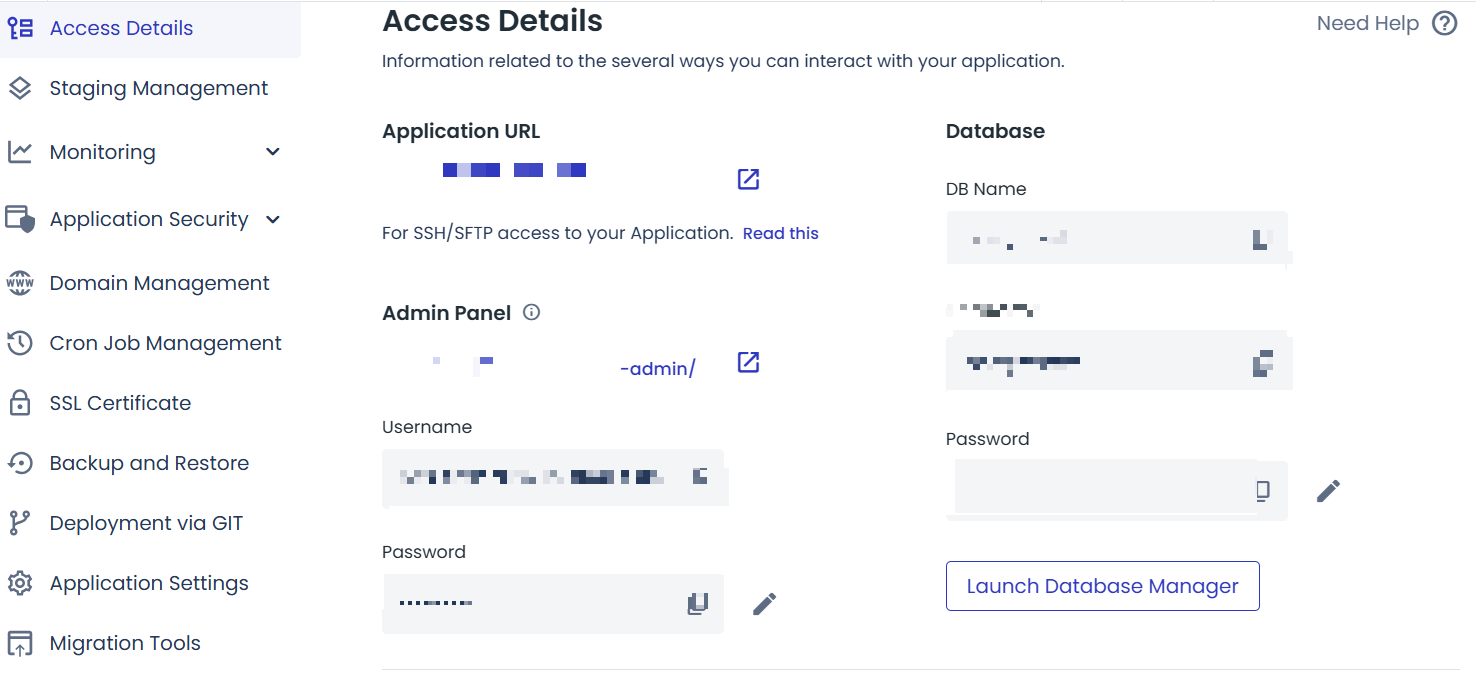The image size is (1476, 677).
Task: Copy the database password
Action: pos(1263,490)
